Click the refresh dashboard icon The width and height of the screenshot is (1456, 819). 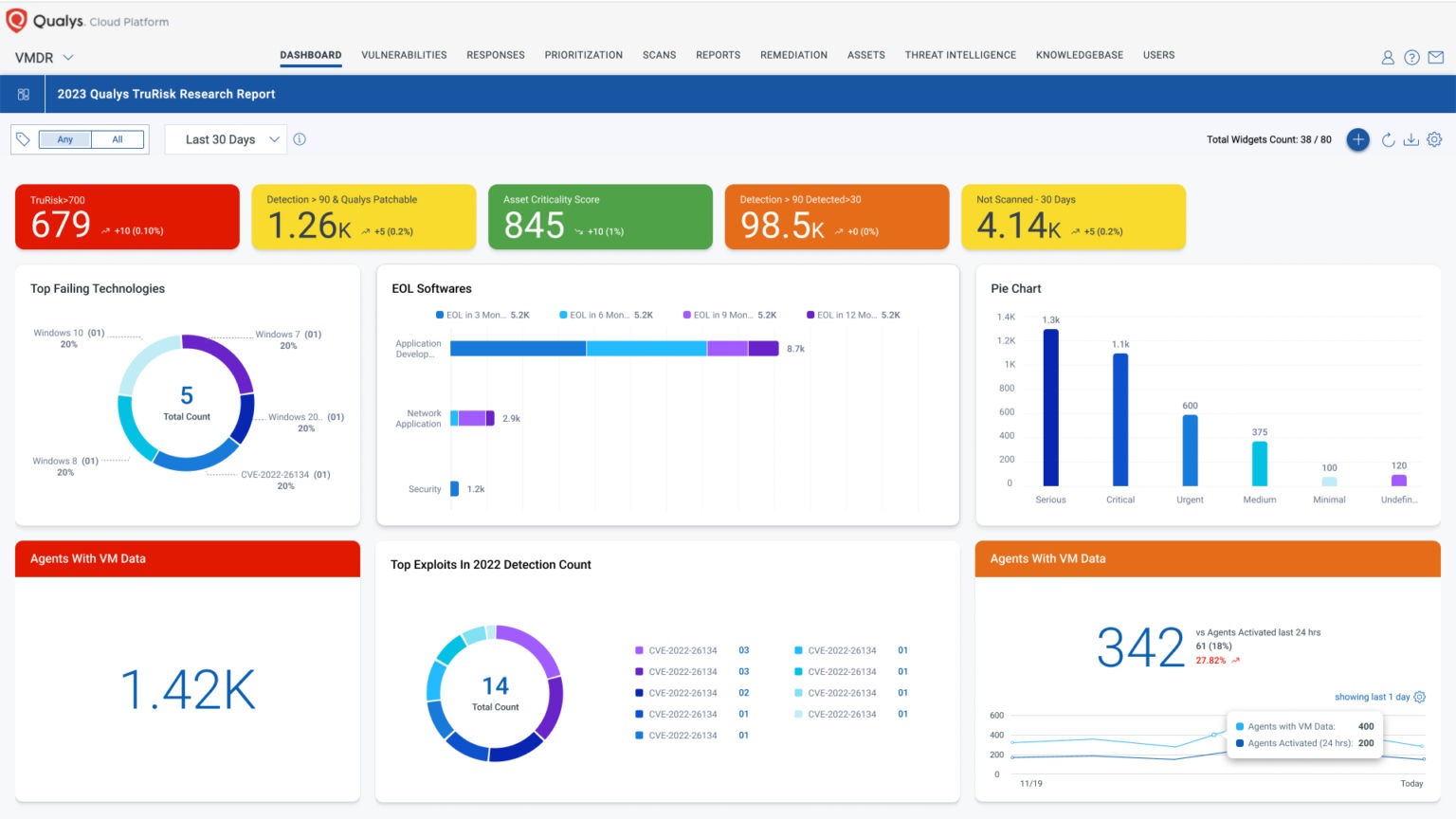1389,139
